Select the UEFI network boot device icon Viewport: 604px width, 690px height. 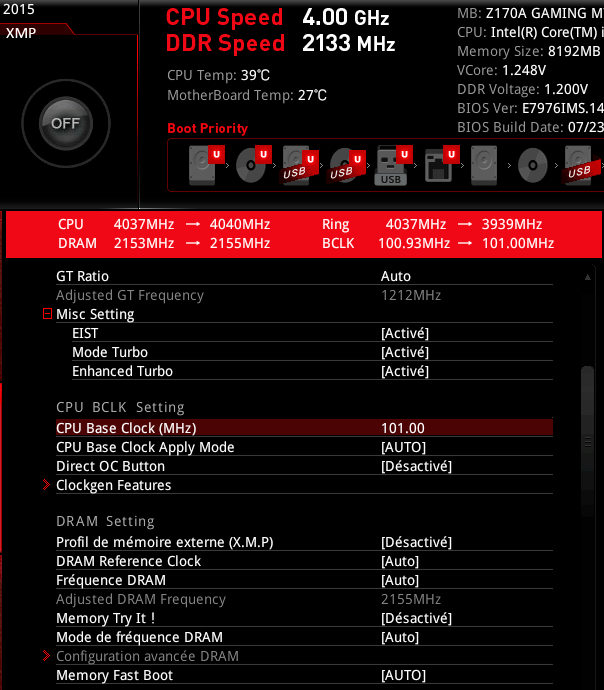(442, 165)
